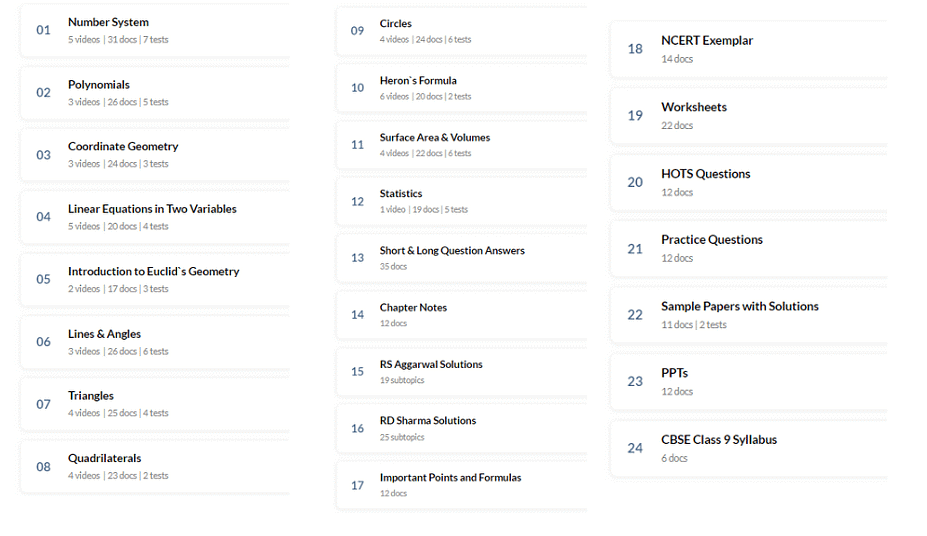
Task: Open the Triangles chapter
Action: tap(91, 396)
